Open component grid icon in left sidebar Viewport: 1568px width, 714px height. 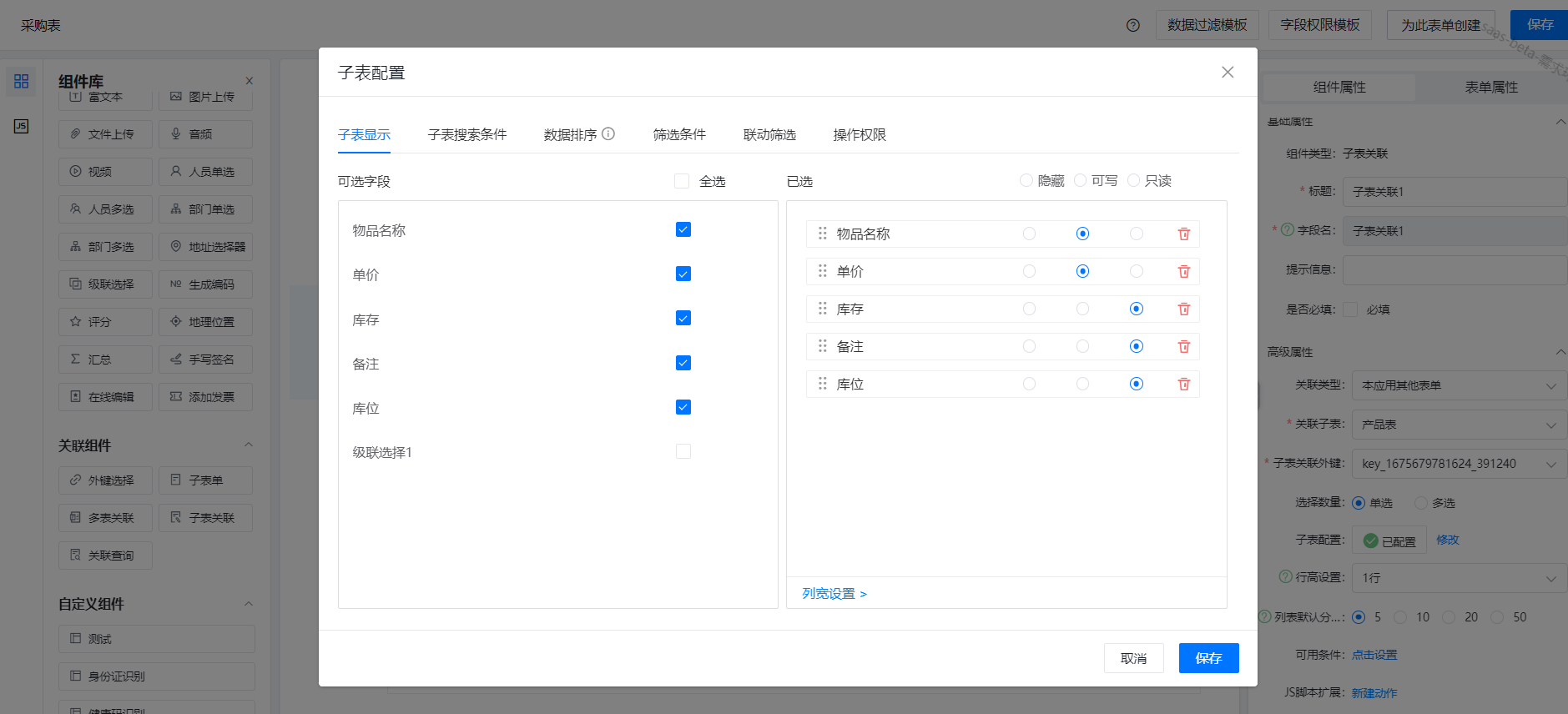[x=22, y=81]
